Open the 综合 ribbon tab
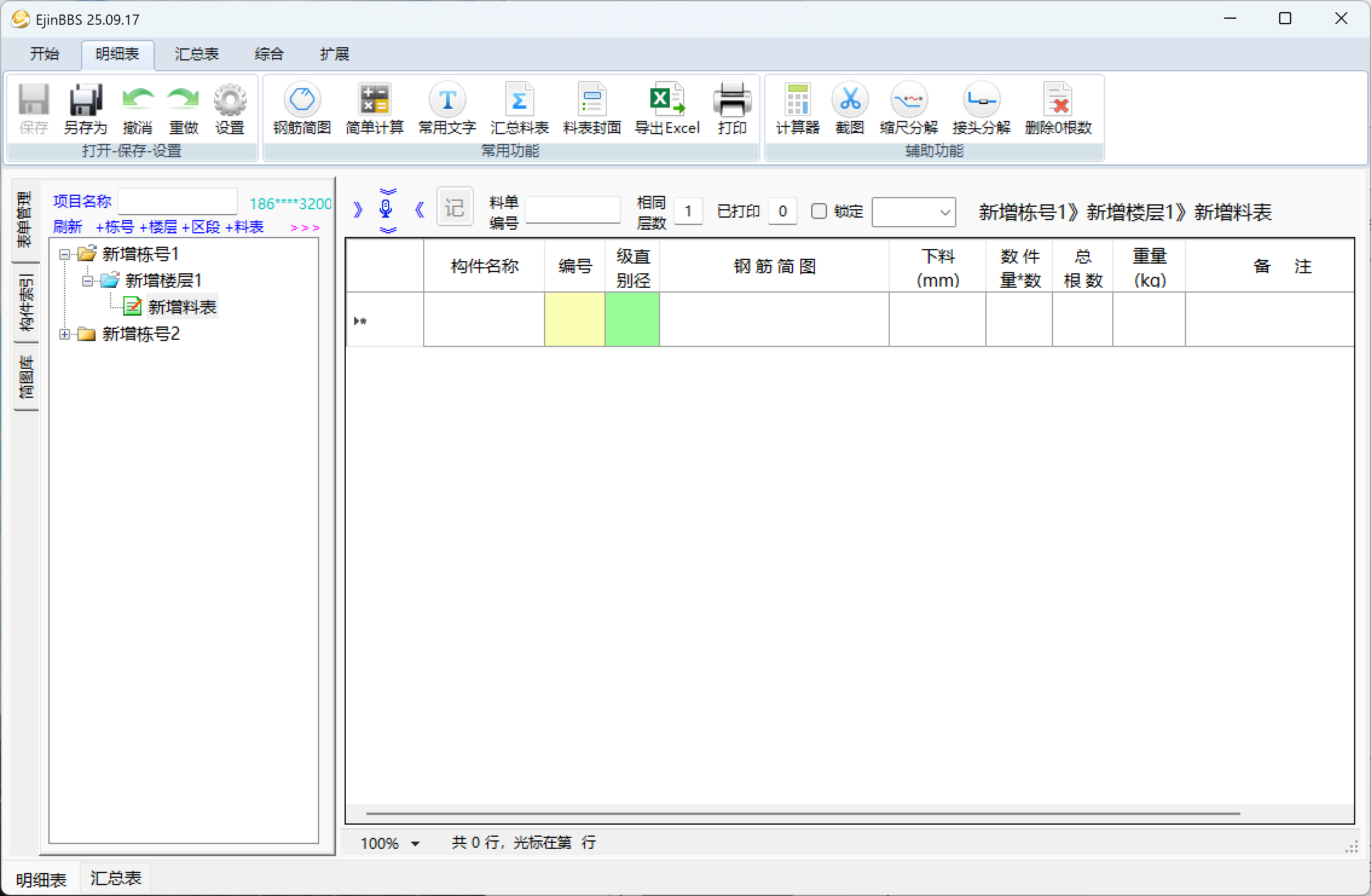 (x=269, y=54)
